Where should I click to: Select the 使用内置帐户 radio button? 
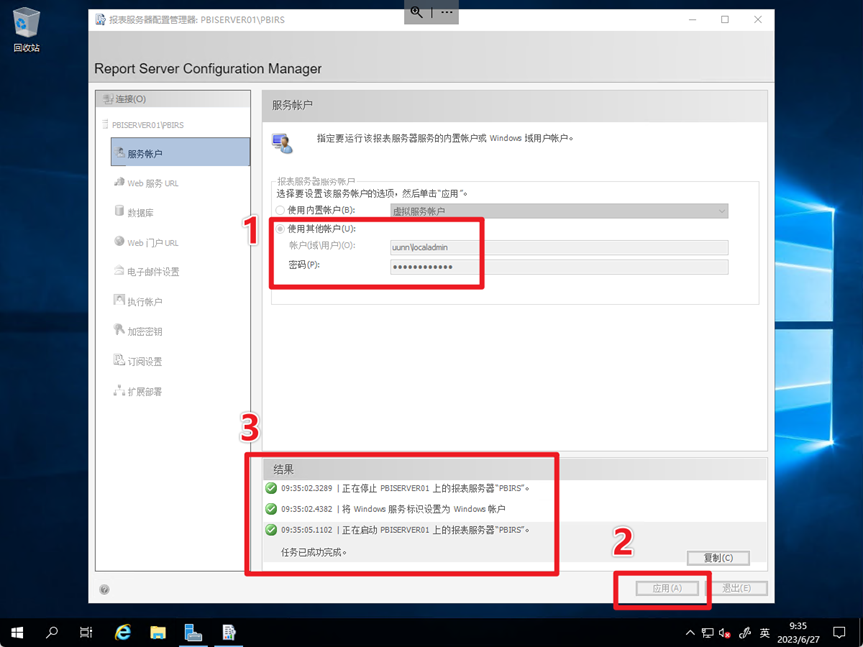280,211
